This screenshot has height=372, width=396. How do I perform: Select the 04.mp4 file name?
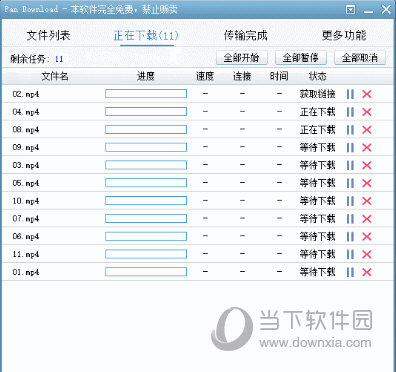tap(26, 112)
